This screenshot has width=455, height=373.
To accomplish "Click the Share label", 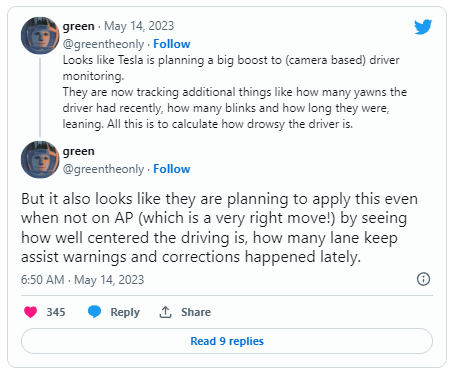I will point(196,312).
